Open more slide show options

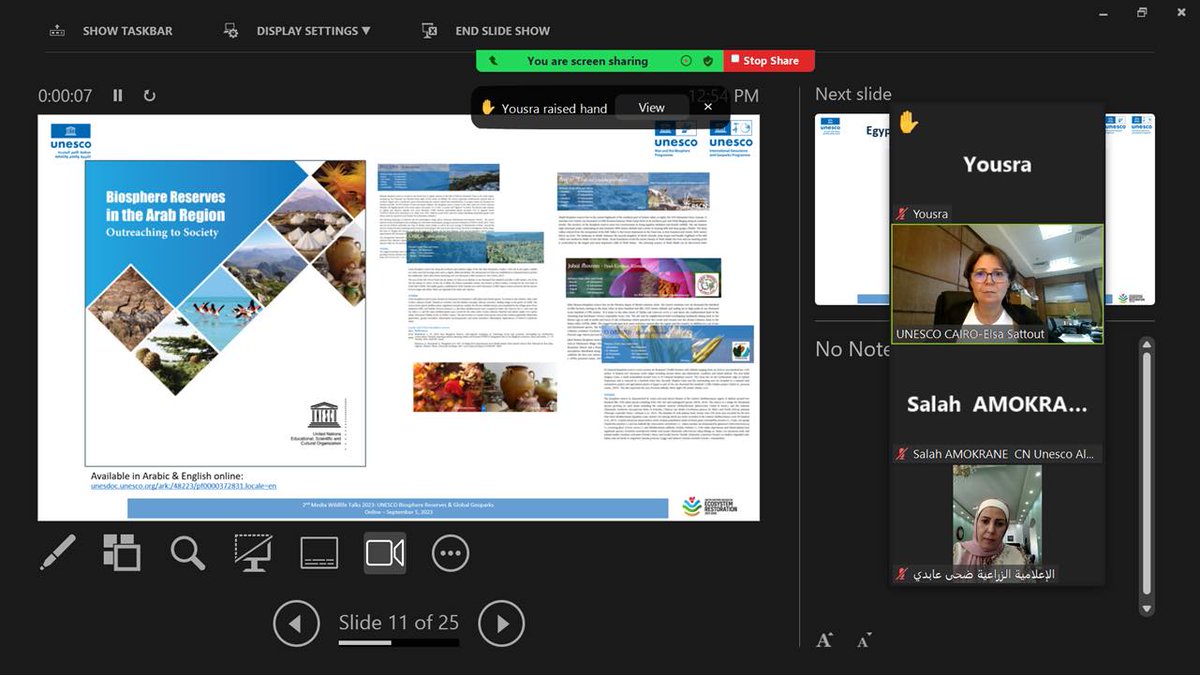(451, 552)
